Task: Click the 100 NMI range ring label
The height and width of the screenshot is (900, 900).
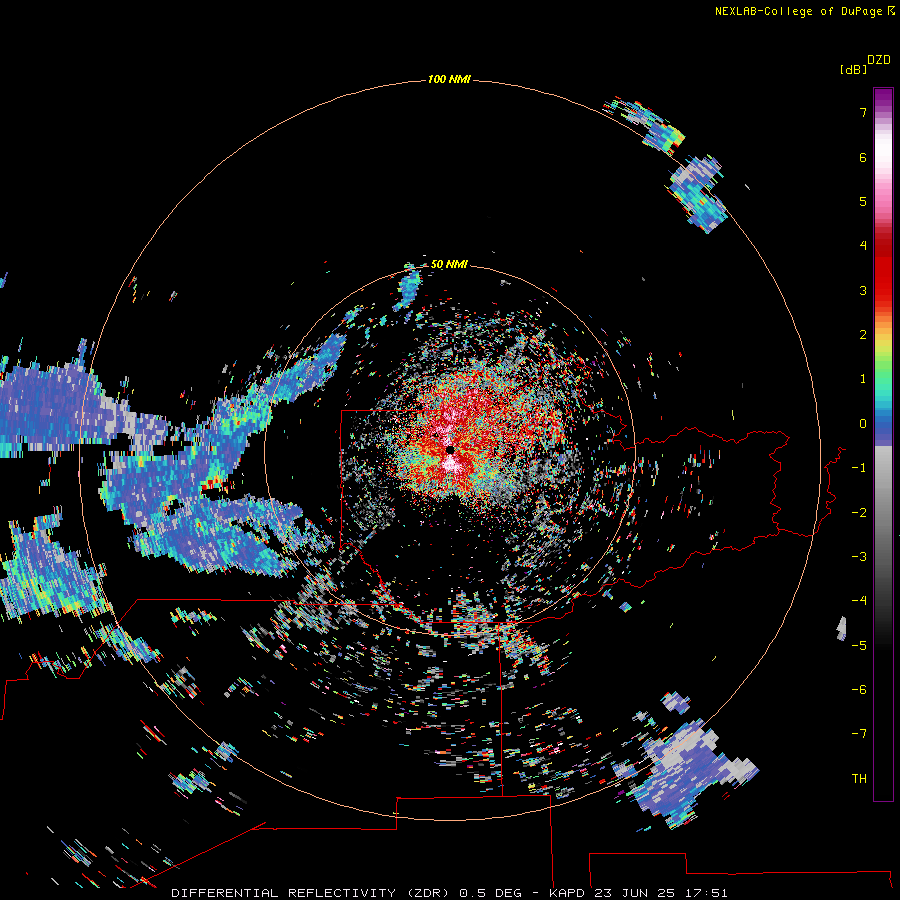Action: click(449, 79)
